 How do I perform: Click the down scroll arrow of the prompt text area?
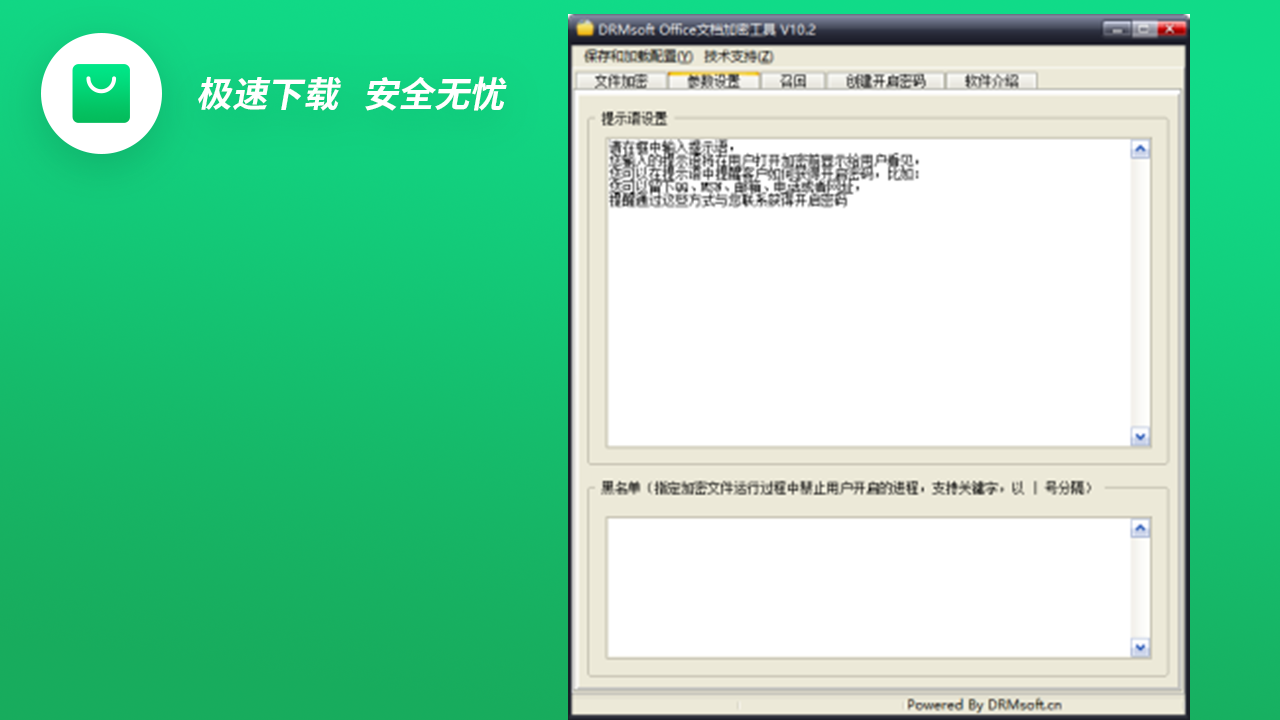click(1140, 436)
